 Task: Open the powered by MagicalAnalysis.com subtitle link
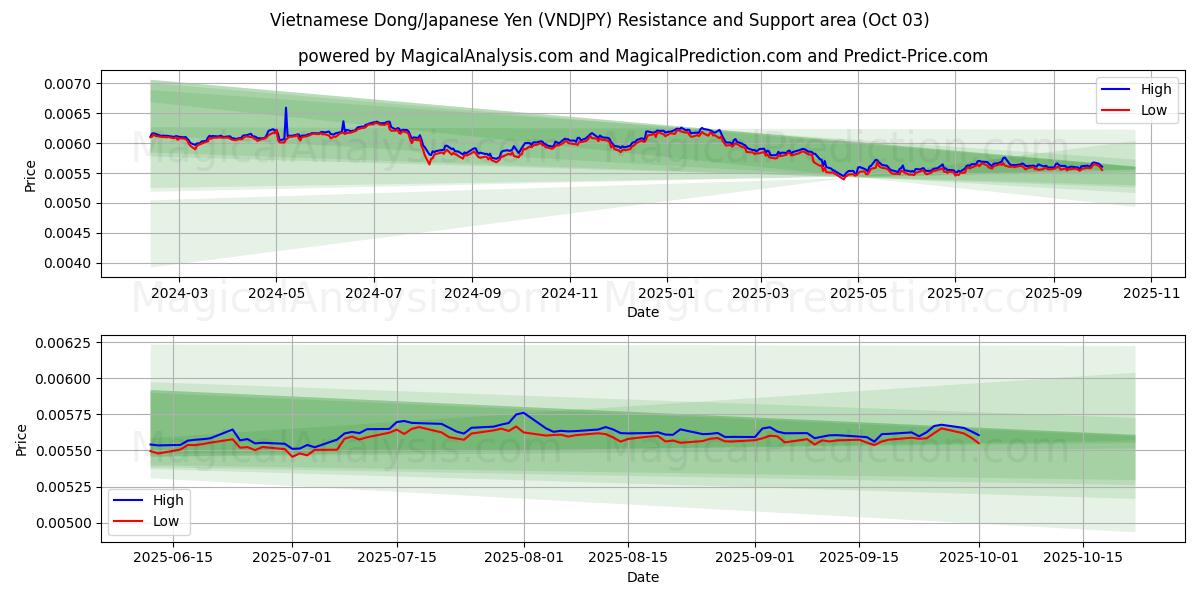(x=642, y=56)
